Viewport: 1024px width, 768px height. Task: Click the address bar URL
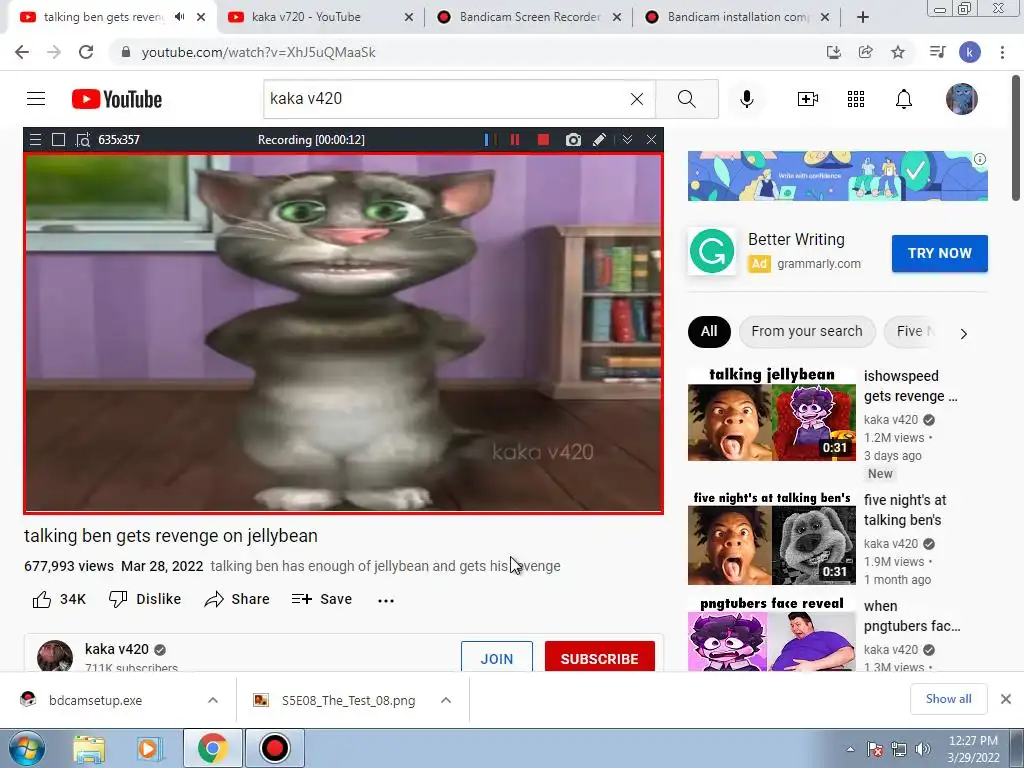click(259, 52)
